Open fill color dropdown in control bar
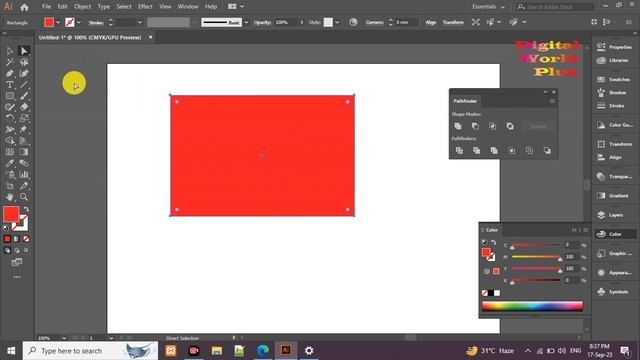The width and height of the screenshot is (640, 360). [58, 22]
